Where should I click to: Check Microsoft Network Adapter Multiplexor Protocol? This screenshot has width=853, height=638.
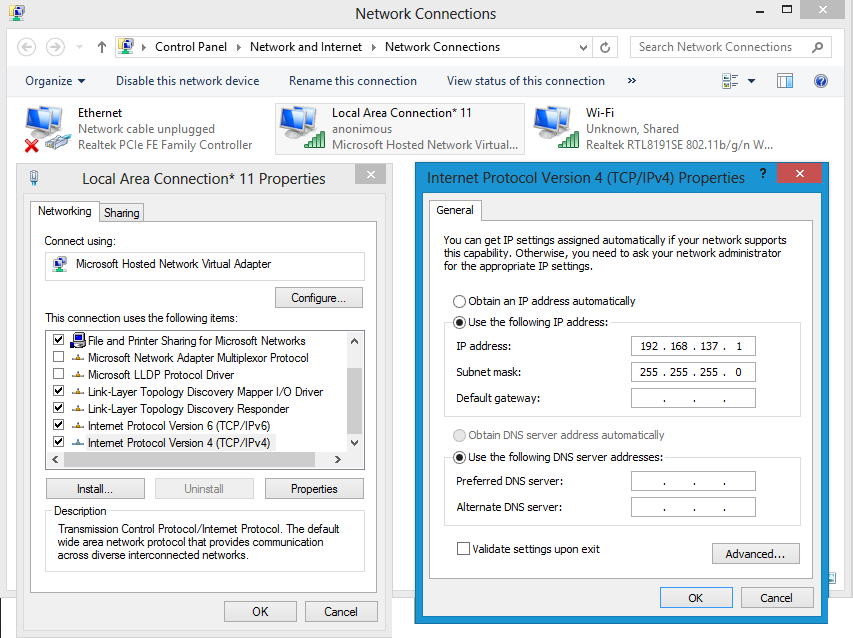point(58,357)
